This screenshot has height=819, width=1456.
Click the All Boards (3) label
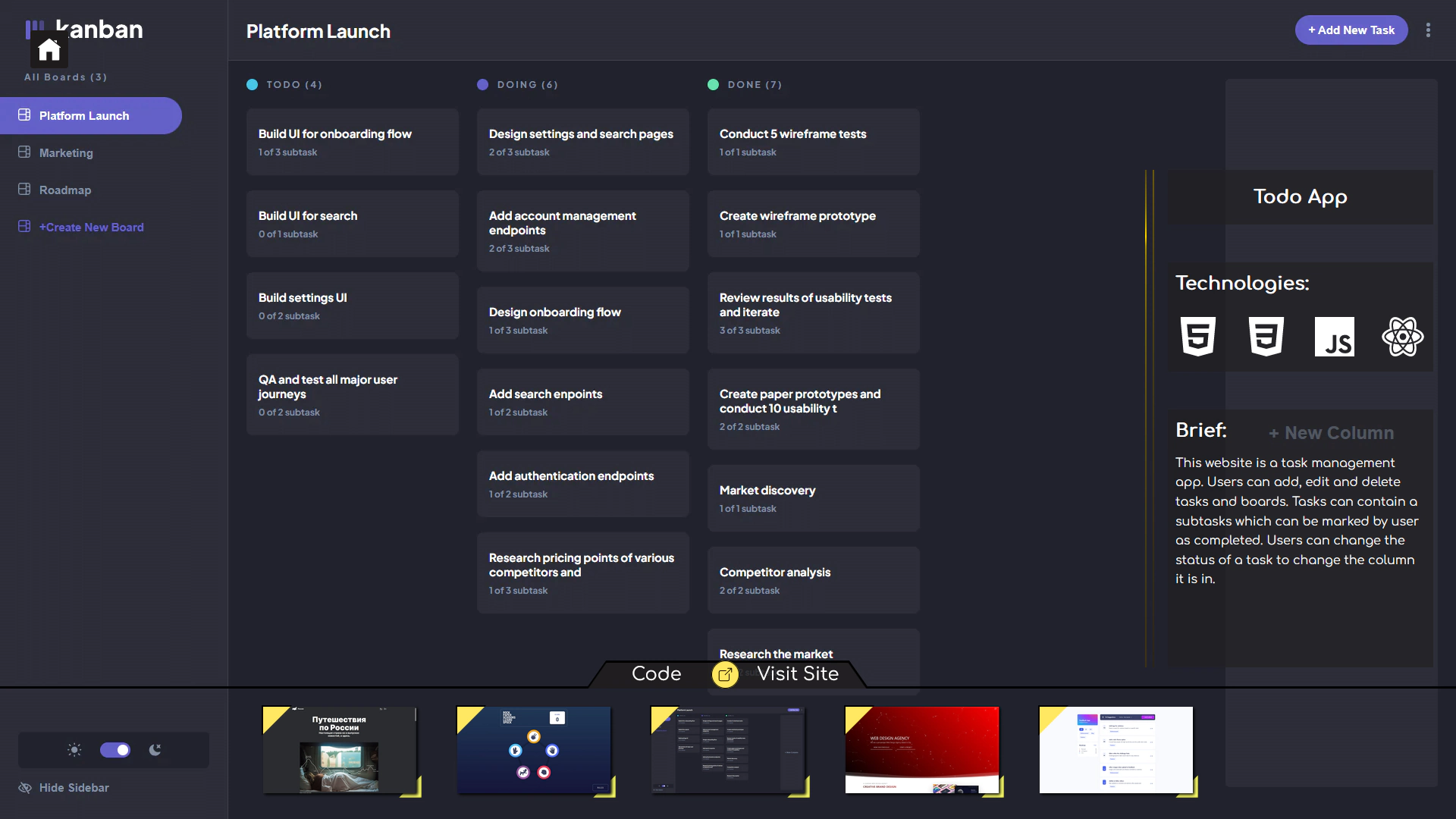tap(66, 77)
